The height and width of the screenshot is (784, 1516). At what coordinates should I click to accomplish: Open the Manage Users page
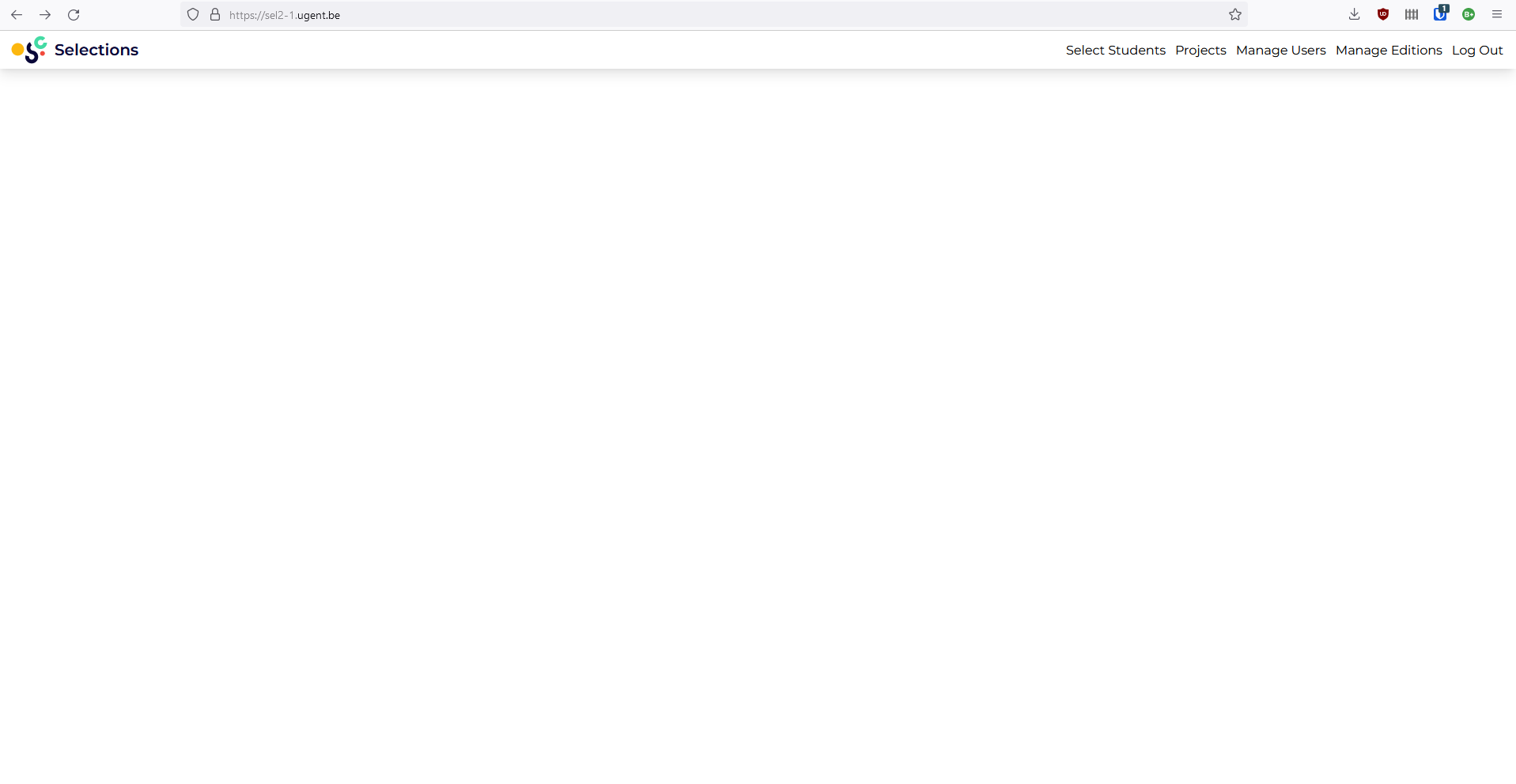tap(1280, 51)
